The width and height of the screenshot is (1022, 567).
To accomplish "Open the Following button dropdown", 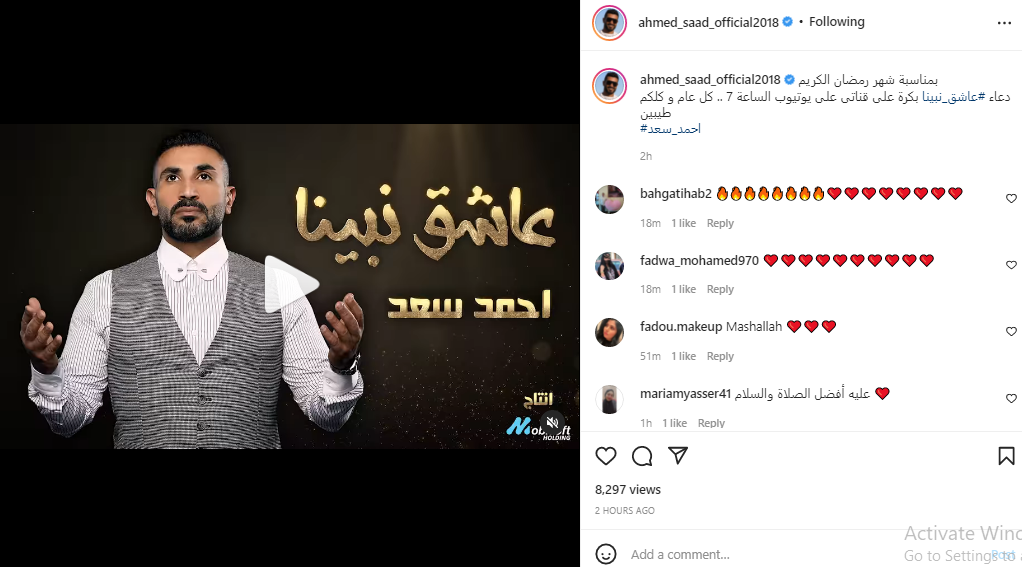I will pos(836,22).
